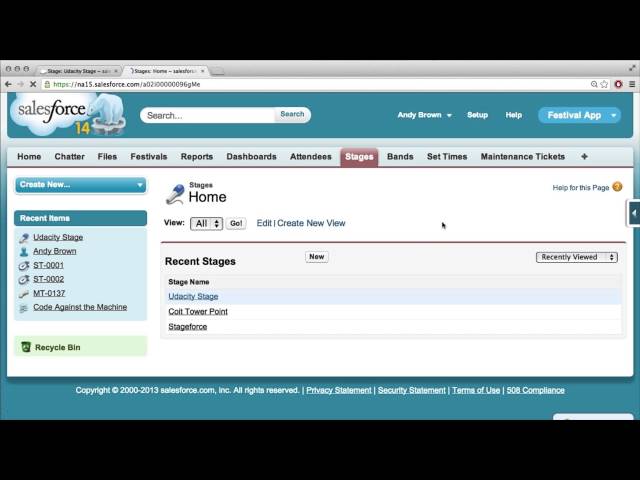Viewport: 640px width, 480px height.
Task: Click the Edit view link
Action: pyautogui.click(x=264, y=223)
